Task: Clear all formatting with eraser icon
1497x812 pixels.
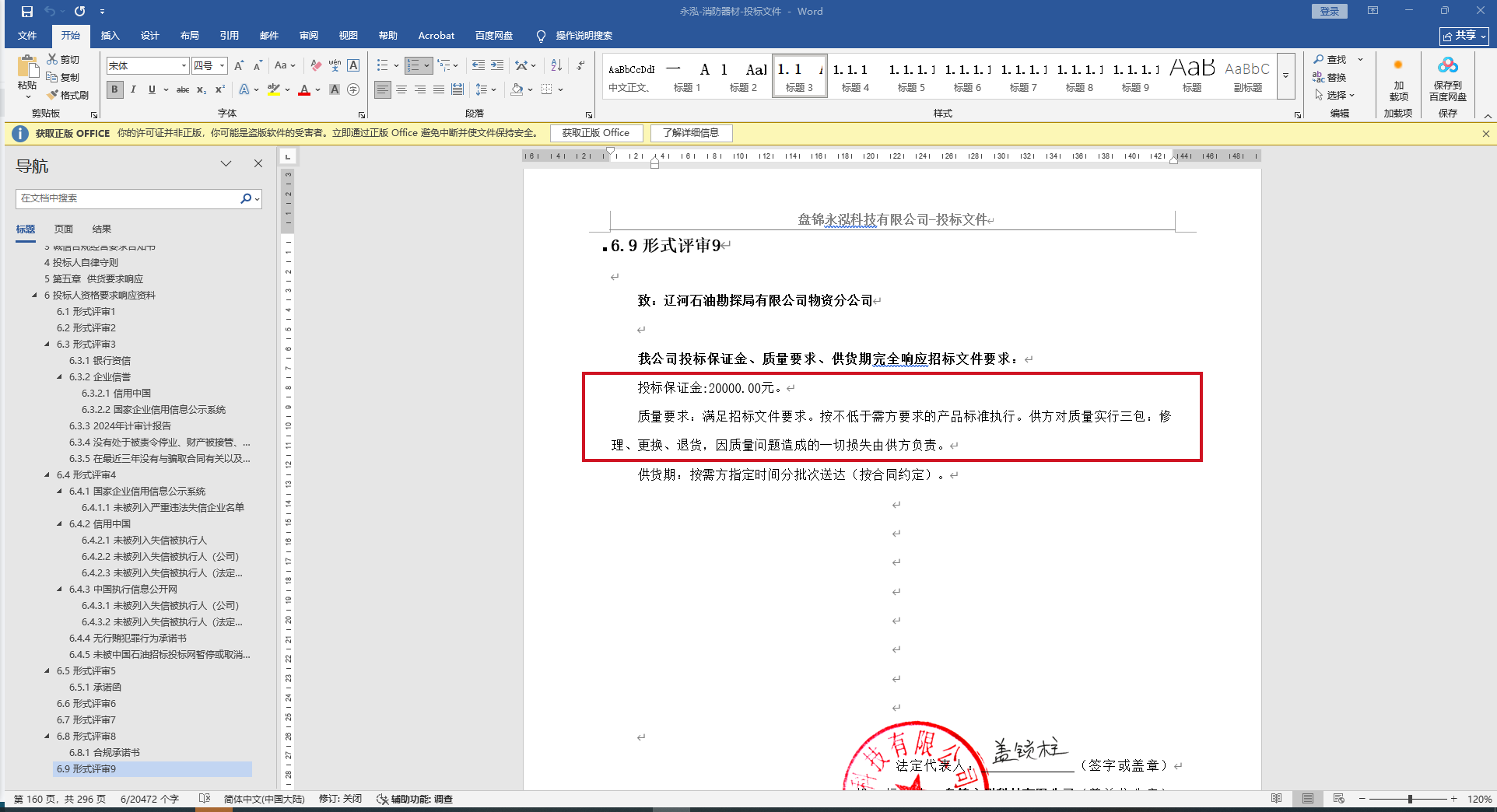Action: [x=316, y=65]
